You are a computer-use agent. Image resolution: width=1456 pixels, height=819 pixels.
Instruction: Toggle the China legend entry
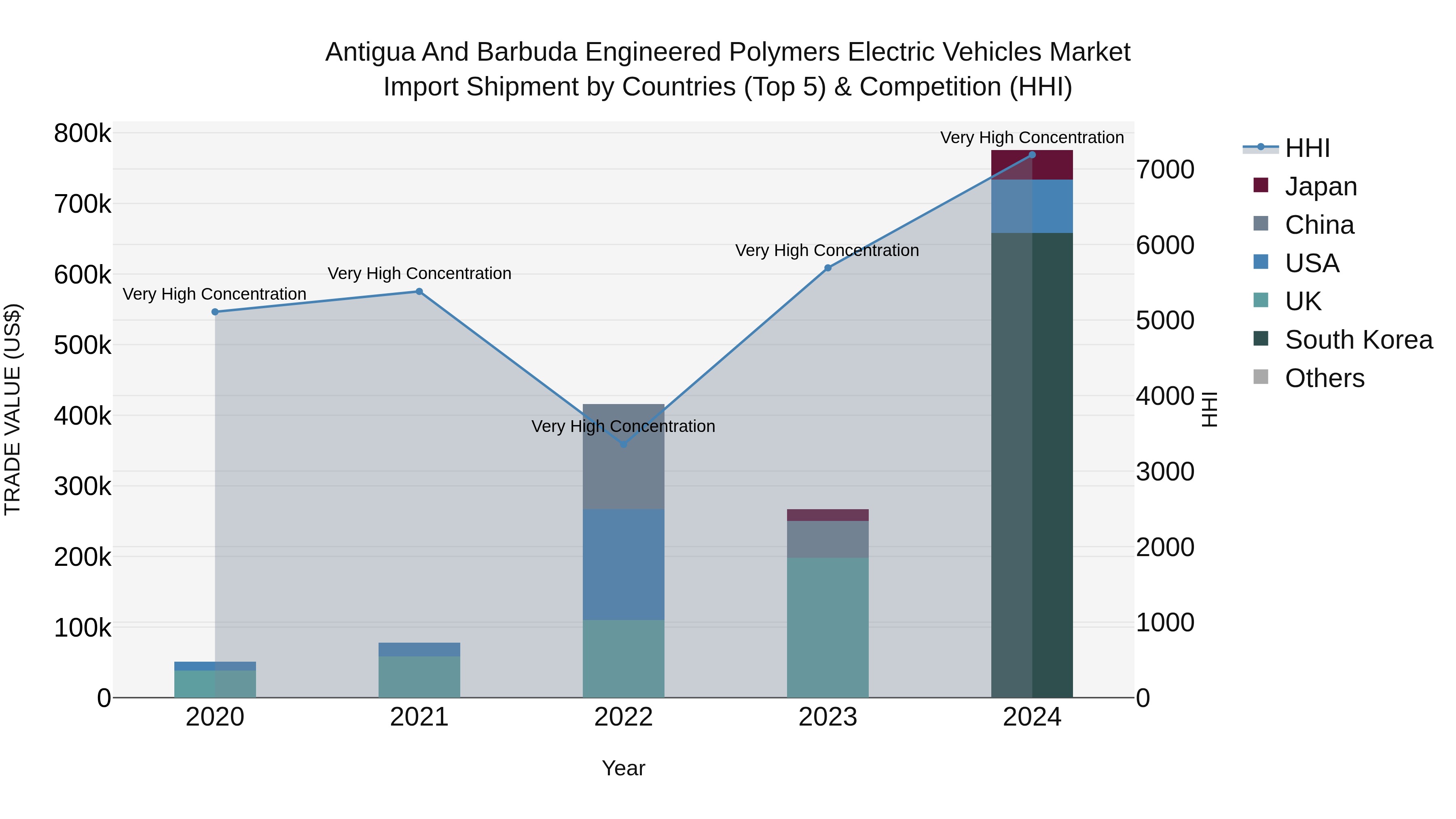point(1304,224)
